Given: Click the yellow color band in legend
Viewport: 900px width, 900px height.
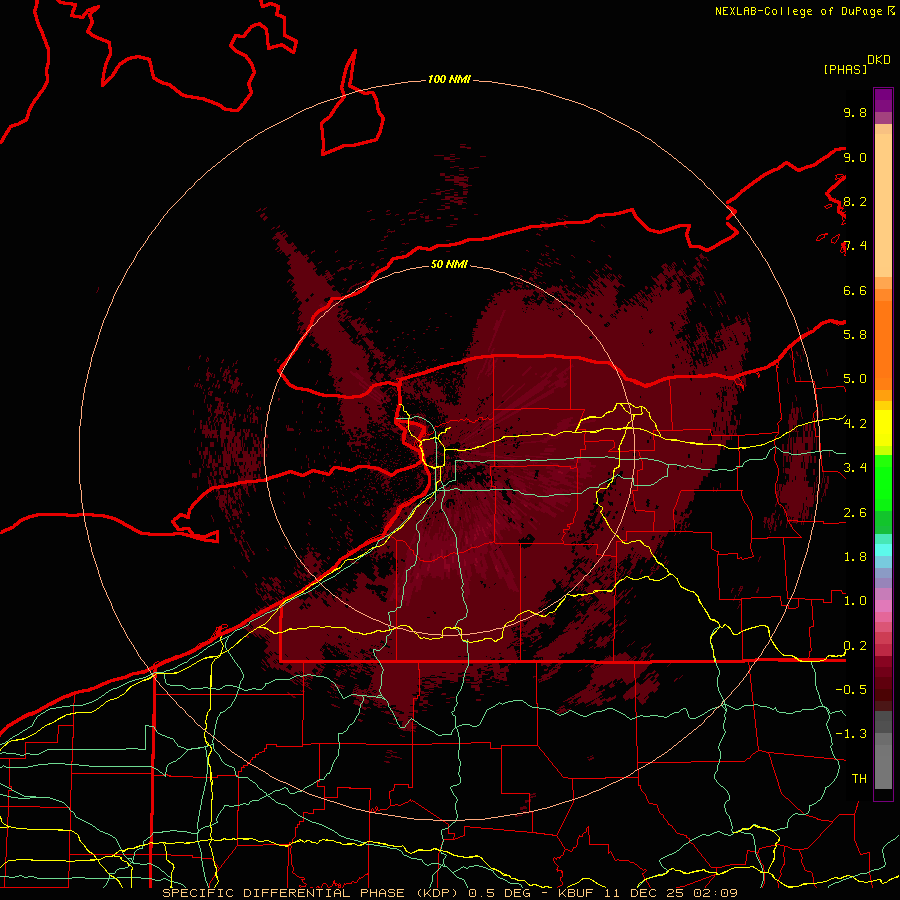Looking at the screenshot, I should coord(883,428).
